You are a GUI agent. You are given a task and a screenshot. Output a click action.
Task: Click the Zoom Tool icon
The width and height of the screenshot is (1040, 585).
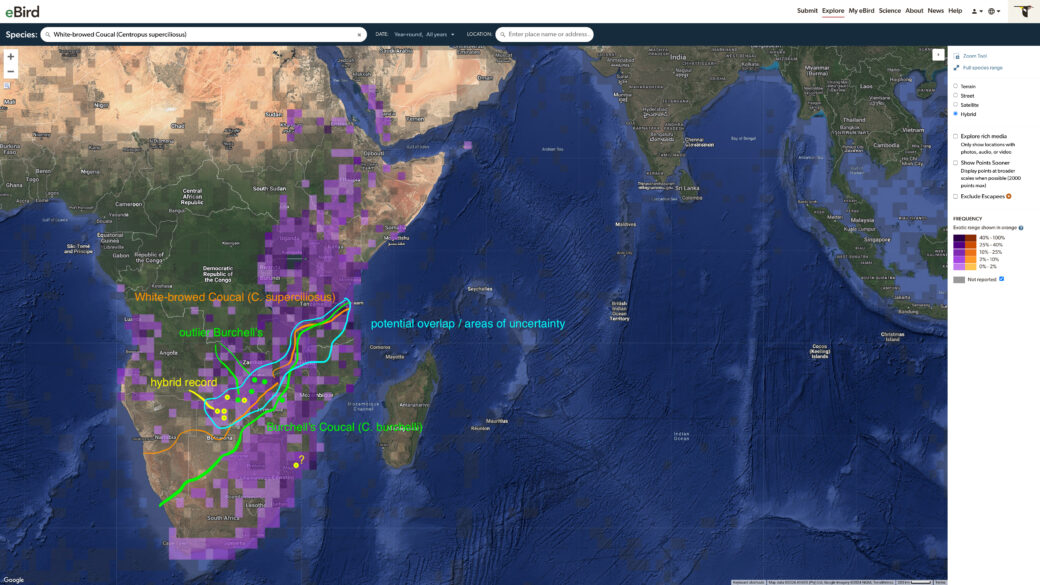(956, 56)
